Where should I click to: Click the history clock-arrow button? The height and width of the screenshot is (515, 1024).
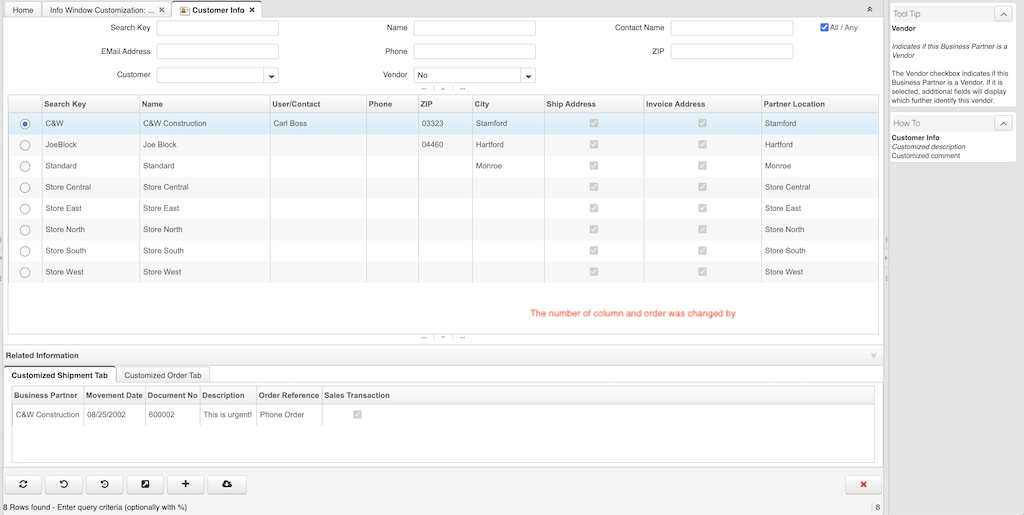104,484
